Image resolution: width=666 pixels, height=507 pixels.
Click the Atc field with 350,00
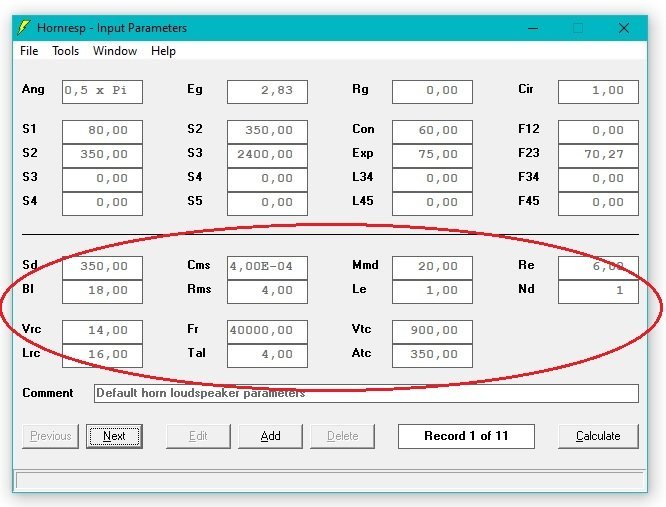tap(432, 356)
